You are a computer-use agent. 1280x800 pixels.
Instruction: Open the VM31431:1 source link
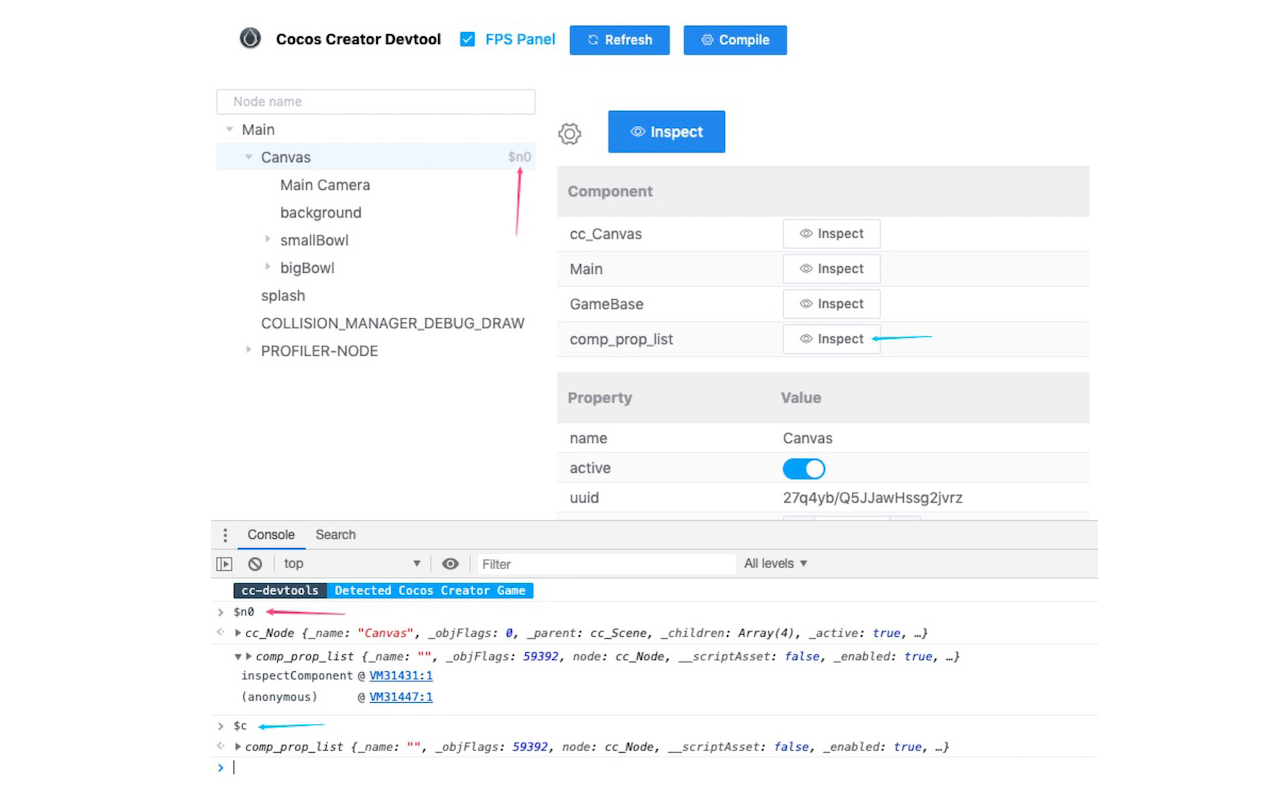pyautogui.click(x=401, y=676)
